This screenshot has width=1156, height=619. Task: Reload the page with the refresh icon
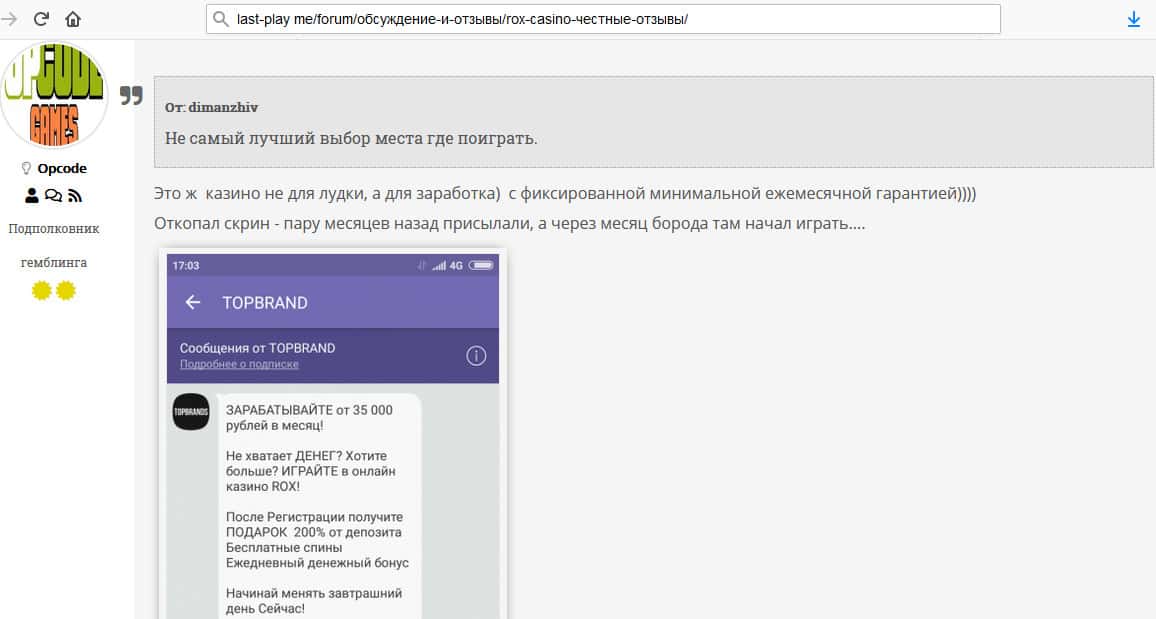(41, 19)
